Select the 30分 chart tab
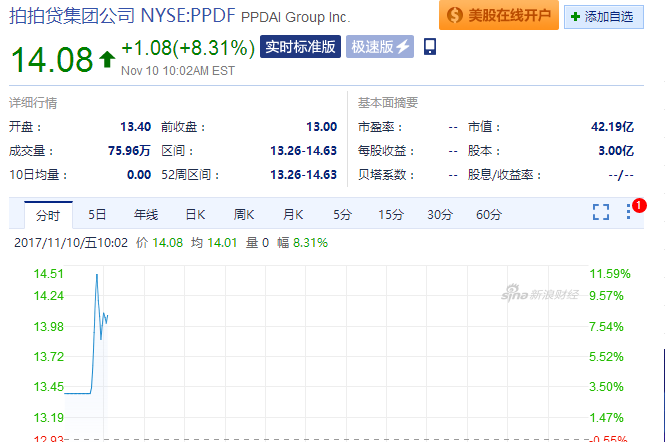The height and width of the screenshot is (442, 665). [x=440, y=215]
